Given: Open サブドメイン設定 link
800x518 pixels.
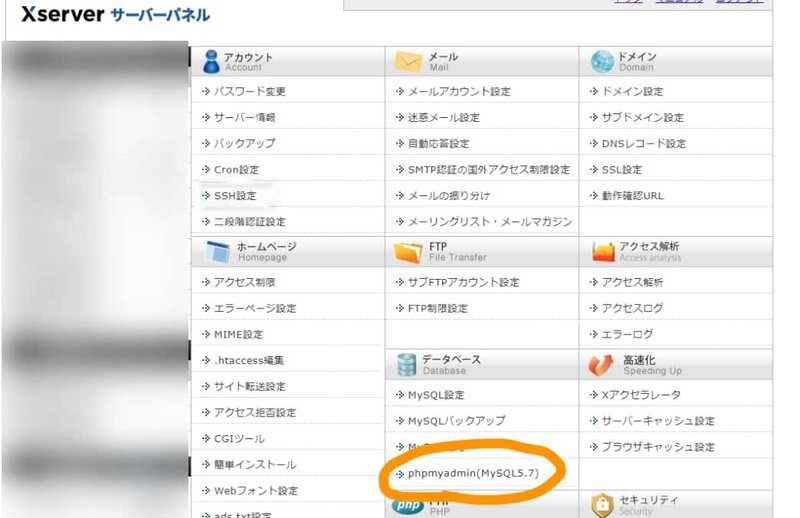Looking at the screenshot, I should coord(642,117).
